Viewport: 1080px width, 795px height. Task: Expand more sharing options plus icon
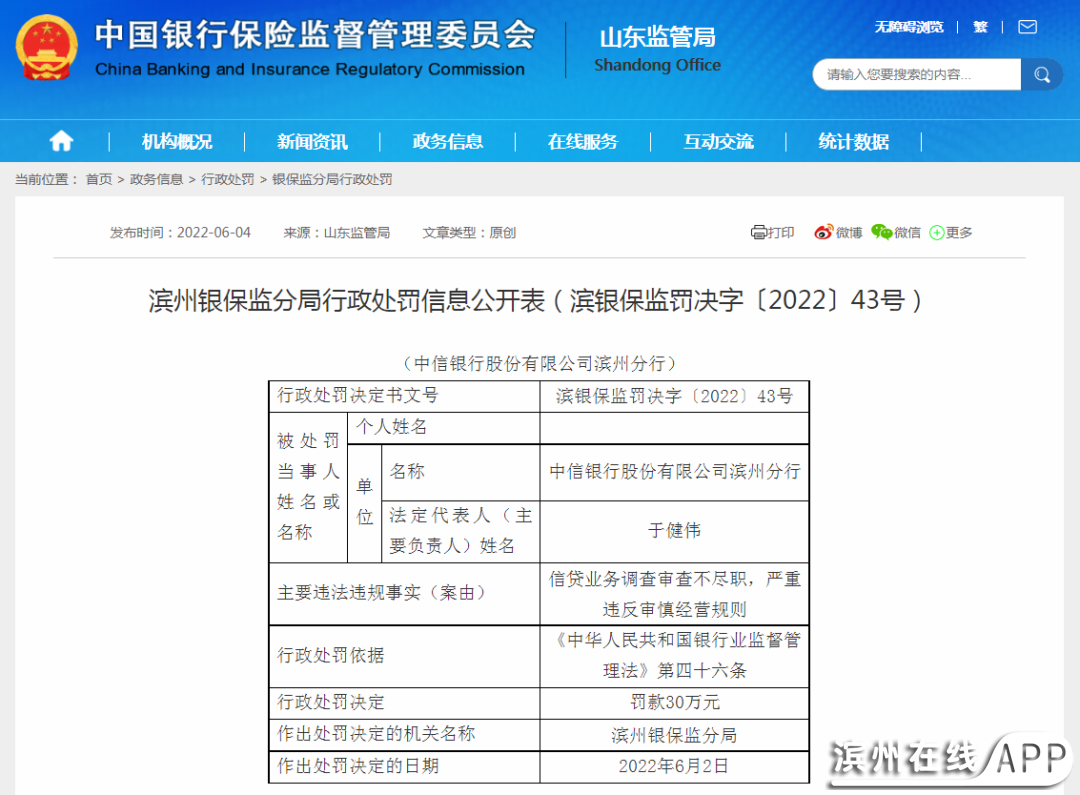click(937, 232)
